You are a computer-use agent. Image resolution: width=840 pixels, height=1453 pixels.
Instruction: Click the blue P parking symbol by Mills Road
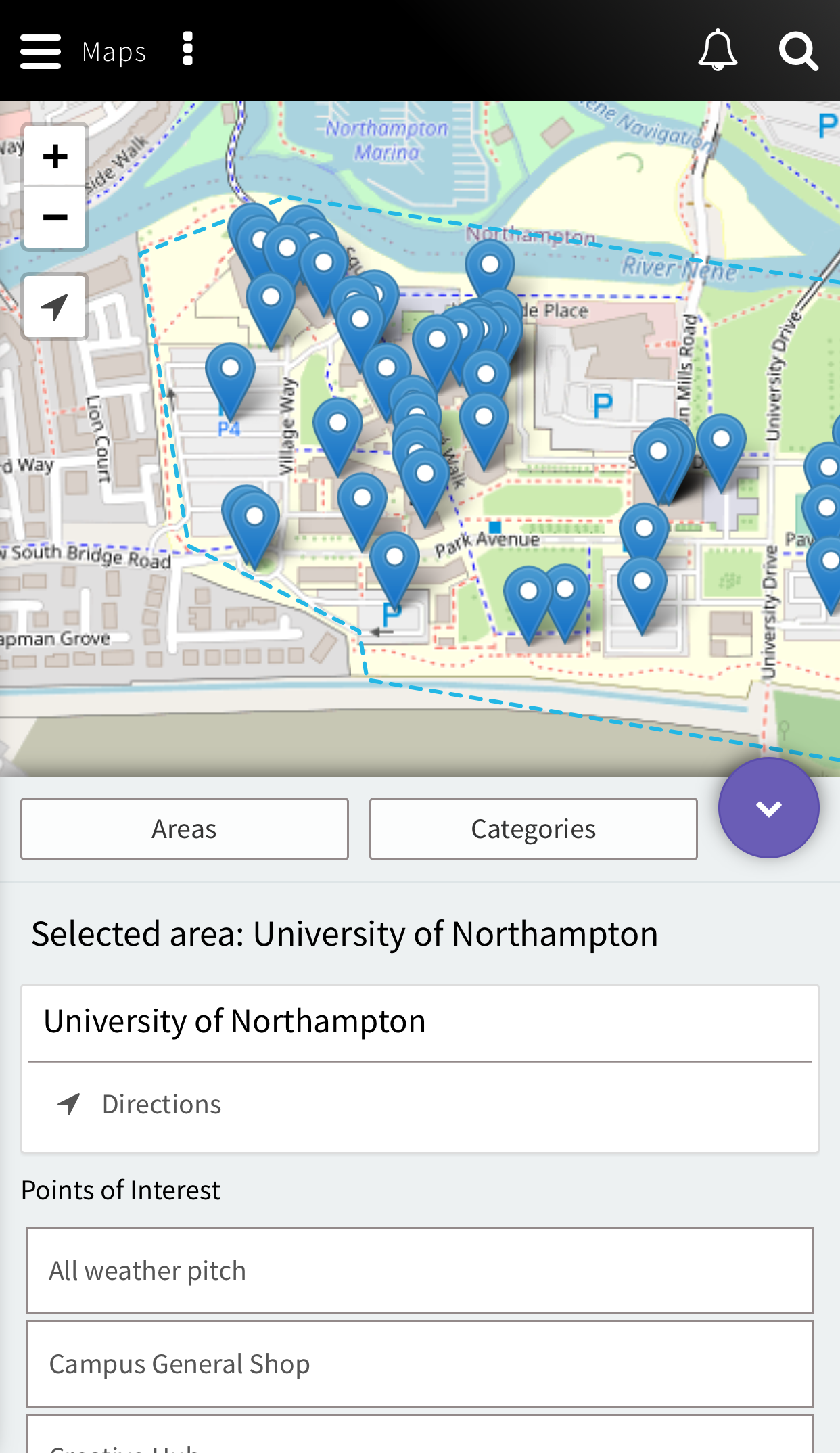coord(603,406)
